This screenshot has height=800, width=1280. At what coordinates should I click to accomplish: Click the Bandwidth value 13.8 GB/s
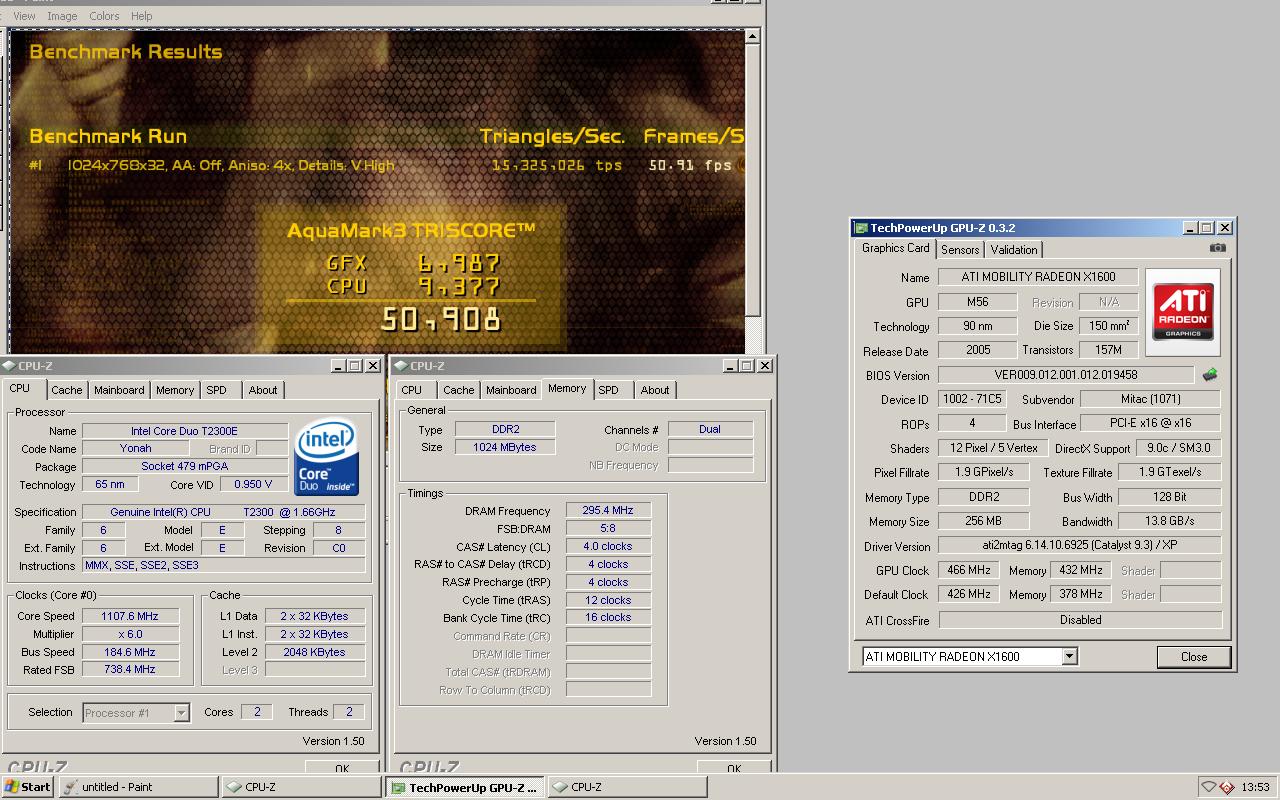coord(1169,521)
